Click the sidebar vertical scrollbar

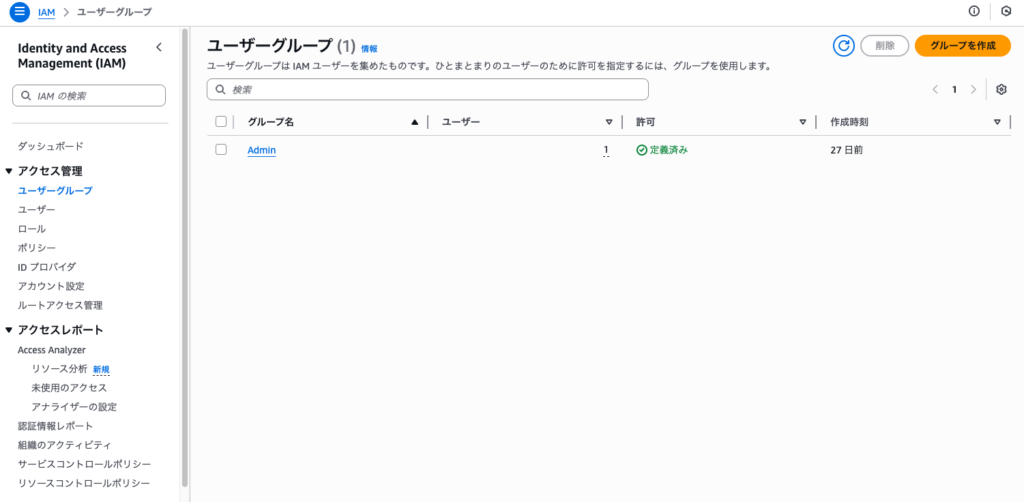[185, 260]
